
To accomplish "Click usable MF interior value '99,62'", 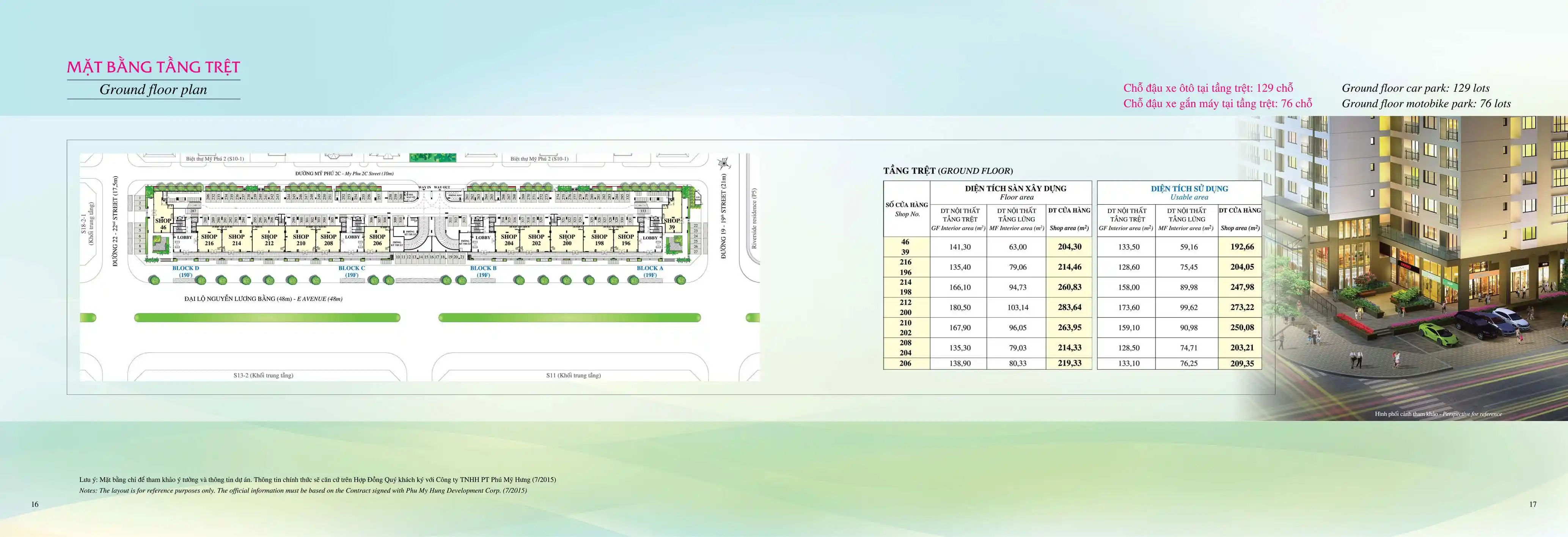I will pos(1189,308).
